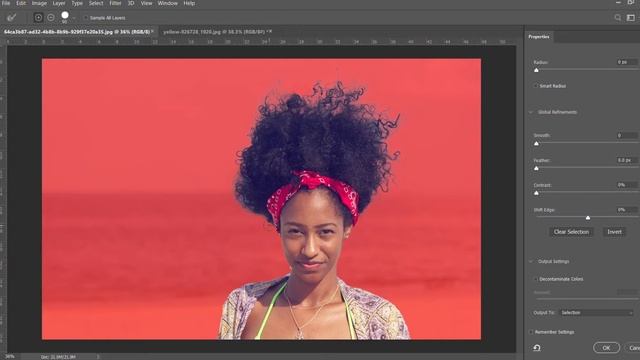Open the Select menu

tap(96, 3)
